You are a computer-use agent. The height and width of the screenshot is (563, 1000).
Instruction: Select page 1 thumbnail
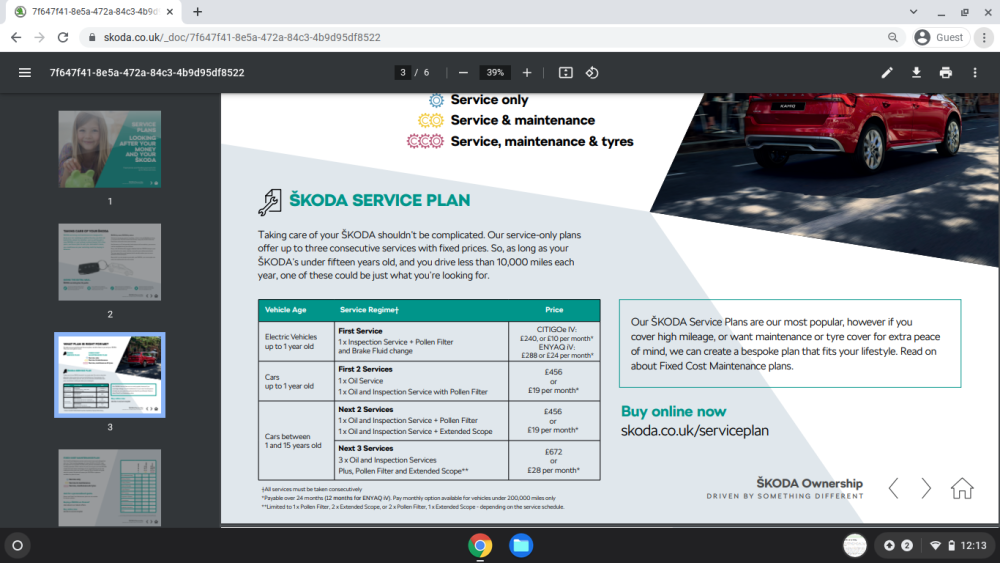click(x=110, y=149)
